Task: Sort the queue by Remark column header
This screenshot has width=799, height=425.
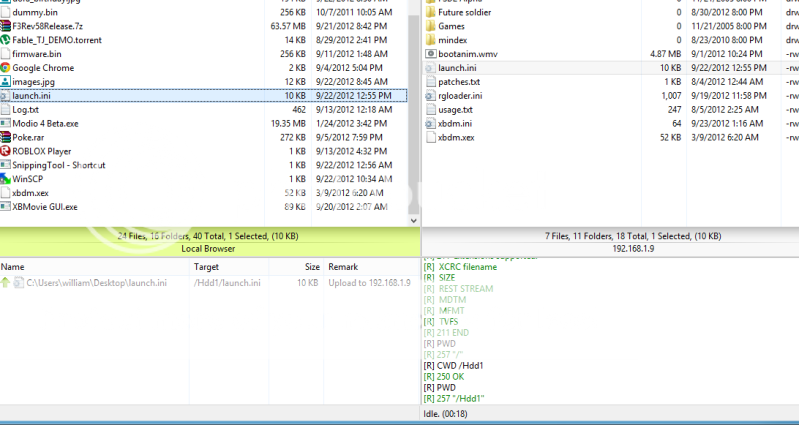Action: (x=343, y=267)
